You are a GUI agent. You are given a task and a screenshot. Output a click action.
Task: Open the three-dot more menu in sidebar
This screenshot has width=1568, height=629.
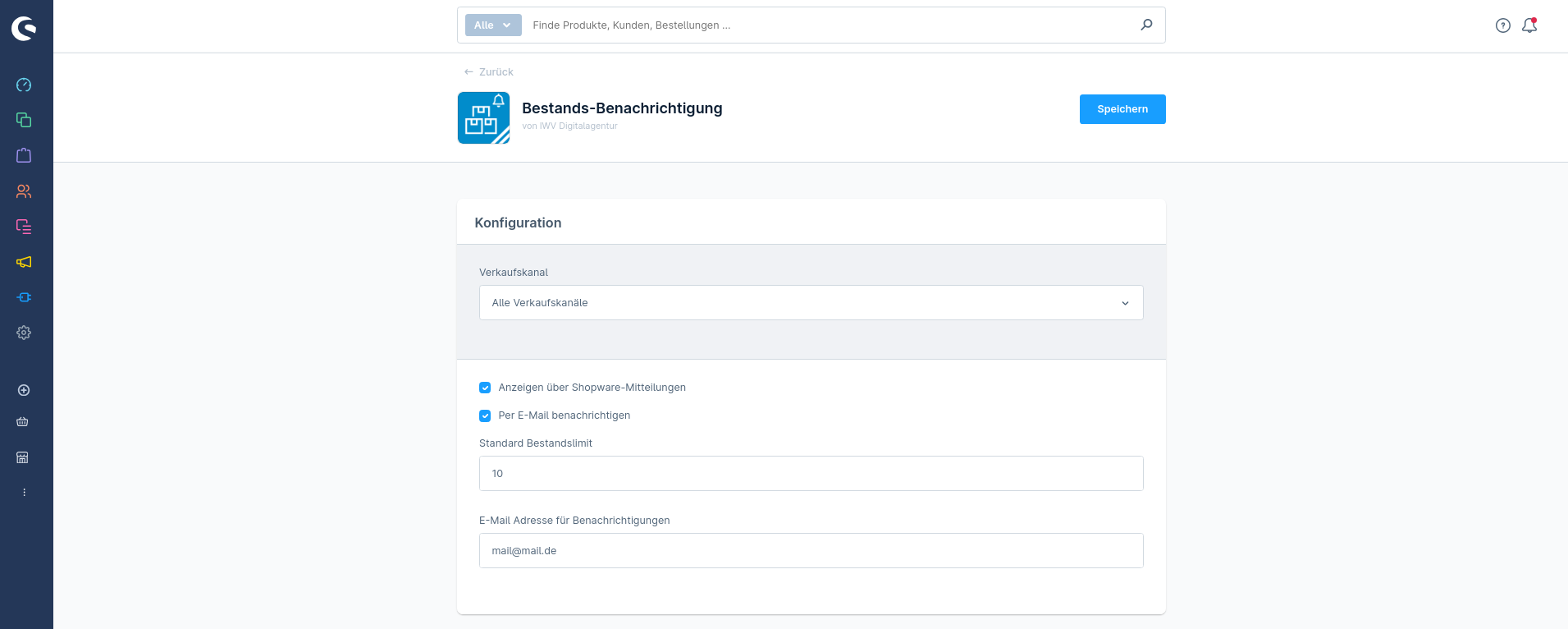point(24,493)
